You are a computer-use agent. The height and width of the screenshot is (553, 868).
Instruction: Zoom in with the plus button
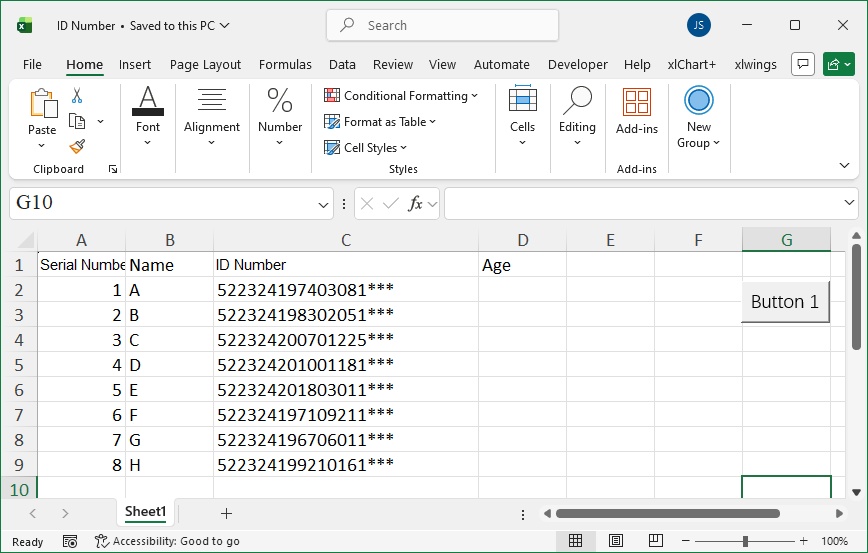point(803,541)
